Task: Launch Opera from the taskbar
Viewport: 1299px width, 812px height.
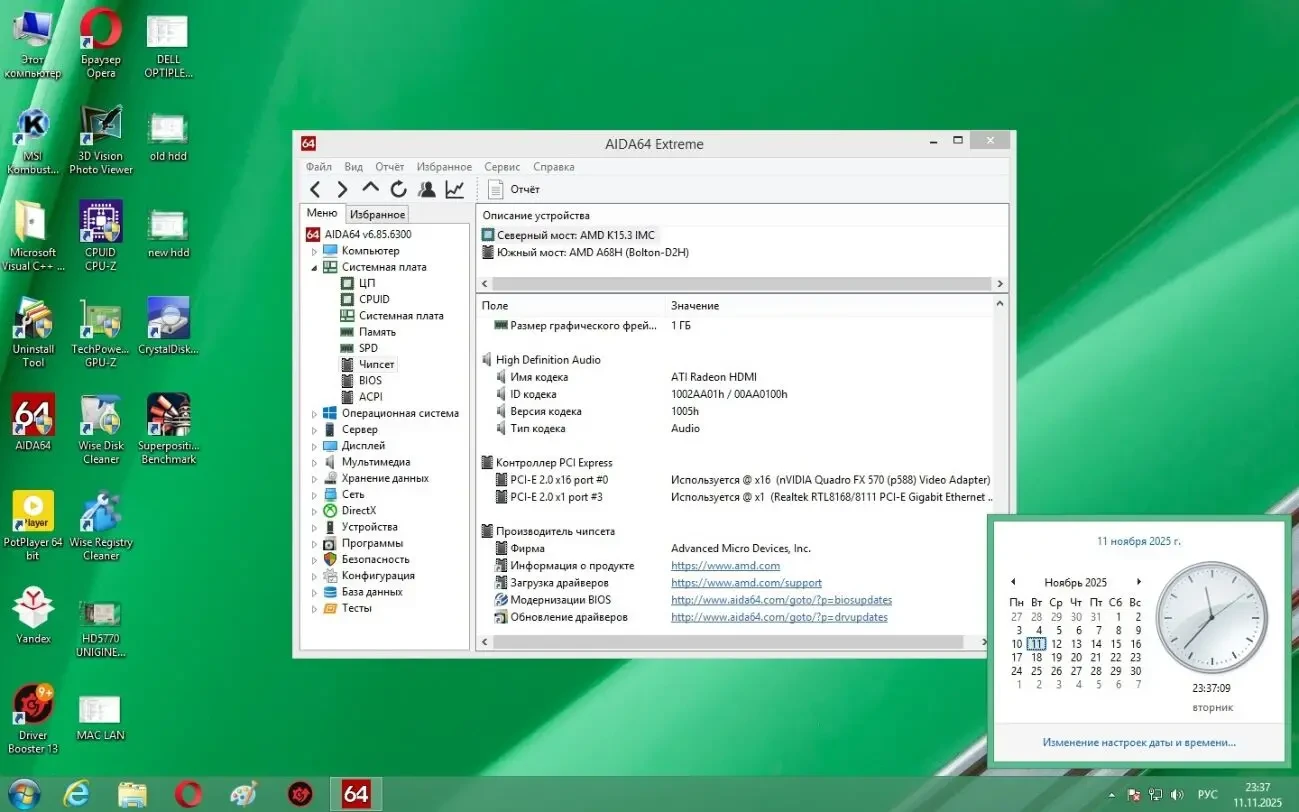Action: pos(188,794)
